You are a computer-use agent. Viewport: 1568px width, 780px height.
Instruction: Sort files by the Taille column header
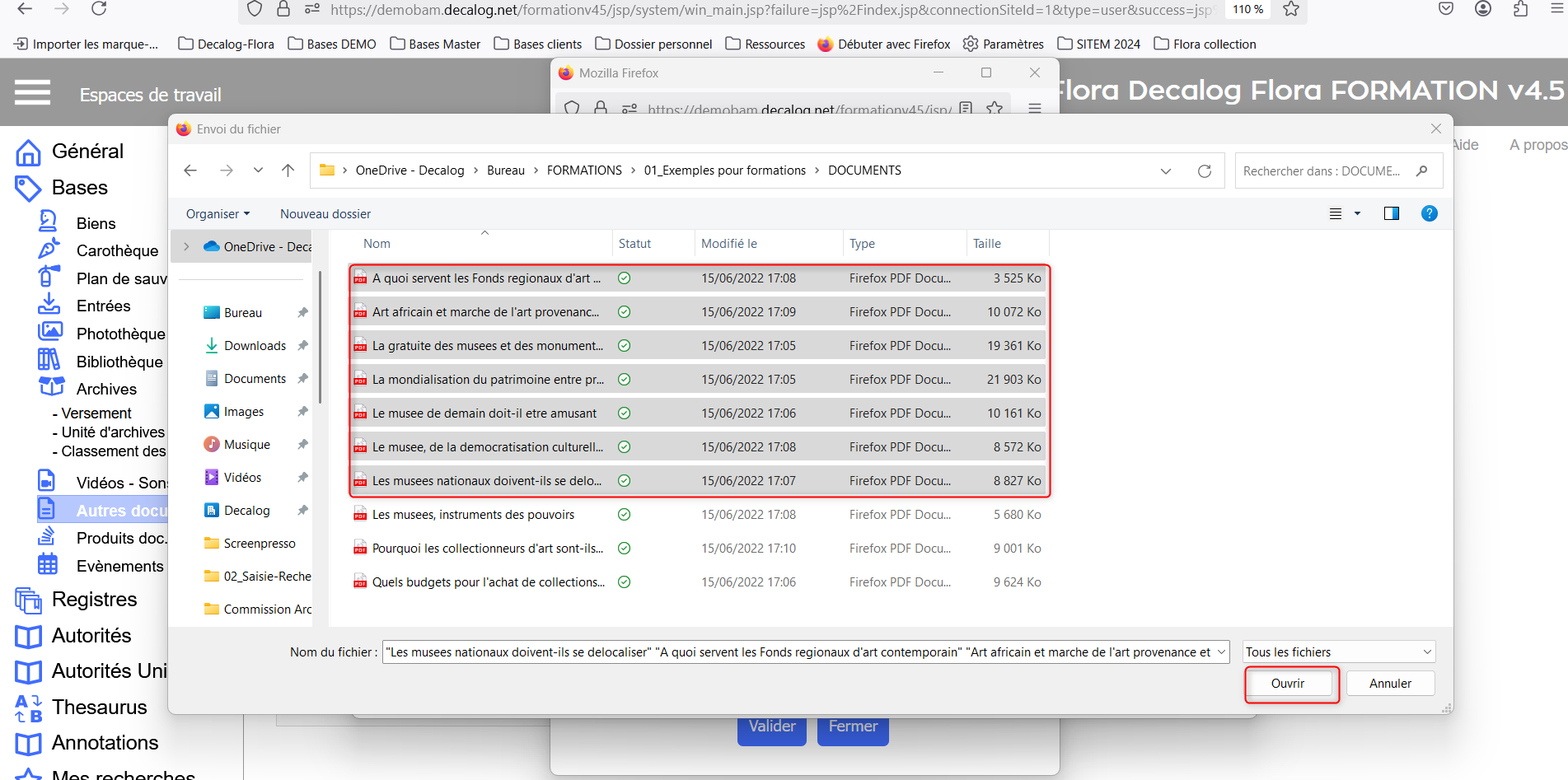coord(986,244)
